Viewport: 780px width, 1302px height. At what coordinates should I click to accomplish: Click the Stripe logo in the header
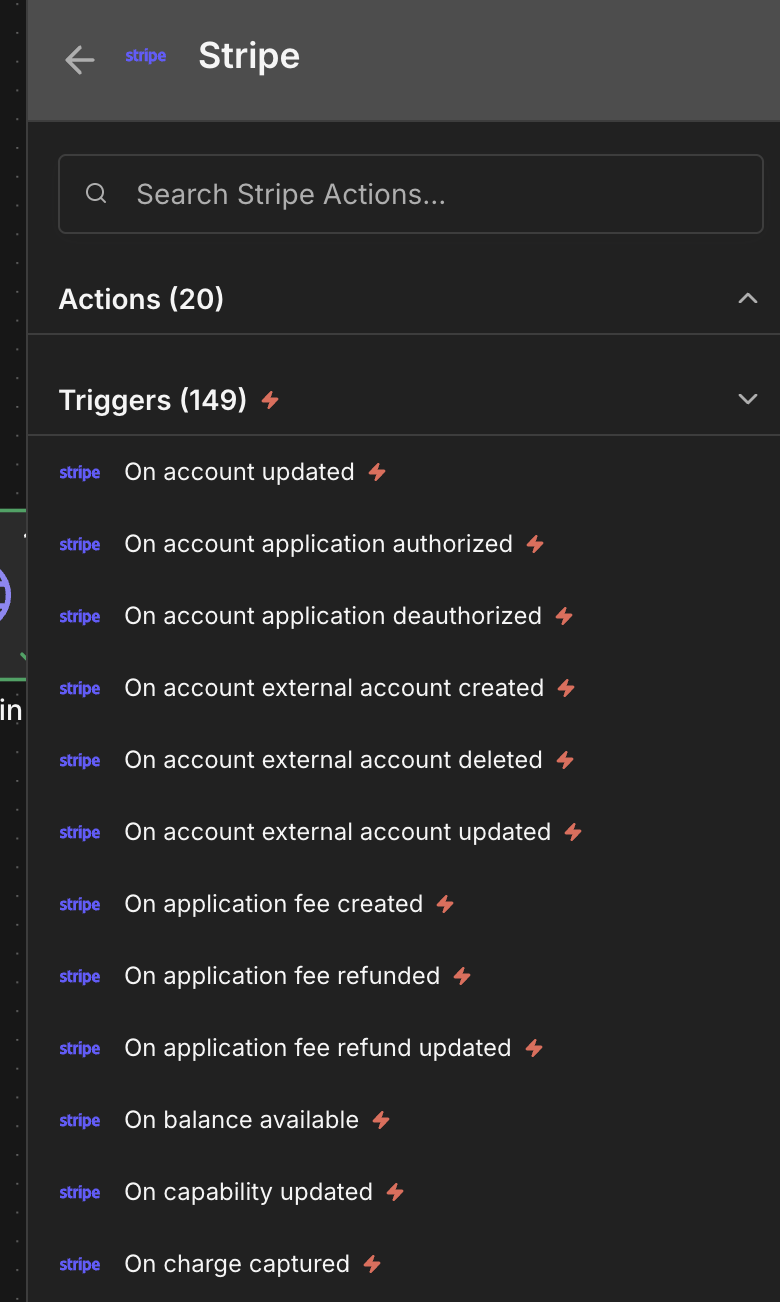pos(146,56)
